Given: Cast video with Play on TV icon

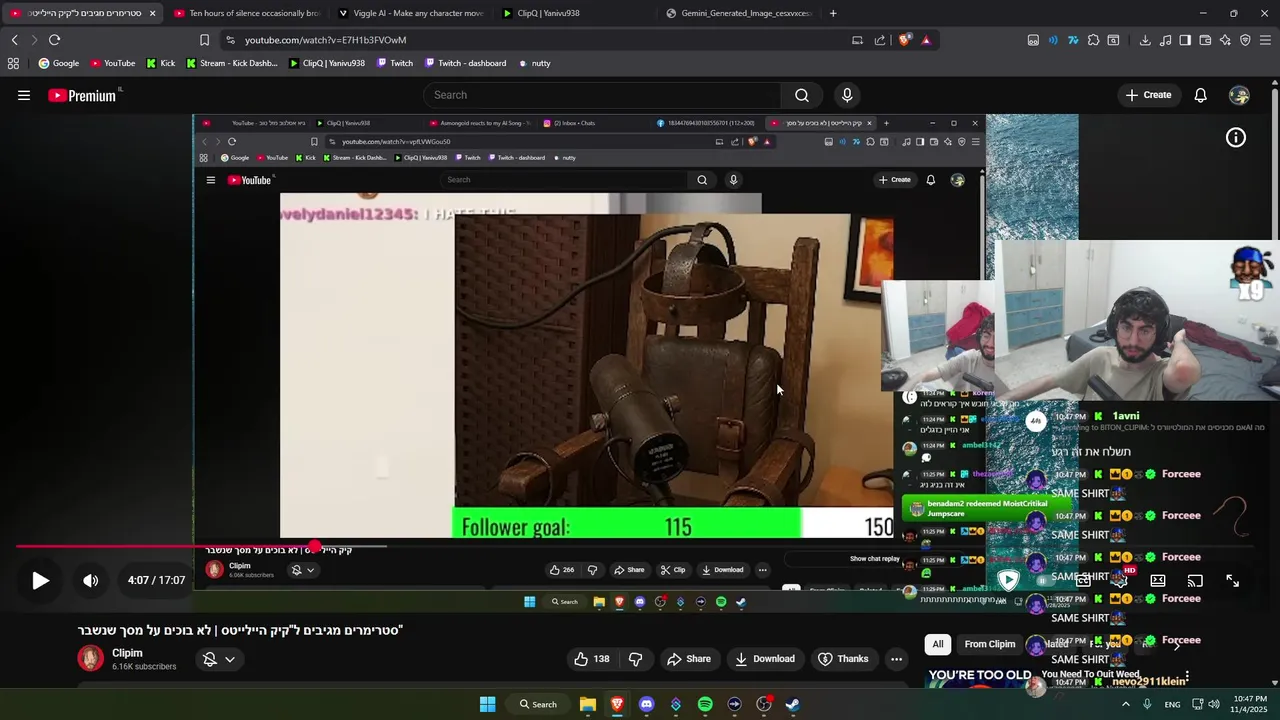Looking at the screenshot, I should (x=1195, y=580).
